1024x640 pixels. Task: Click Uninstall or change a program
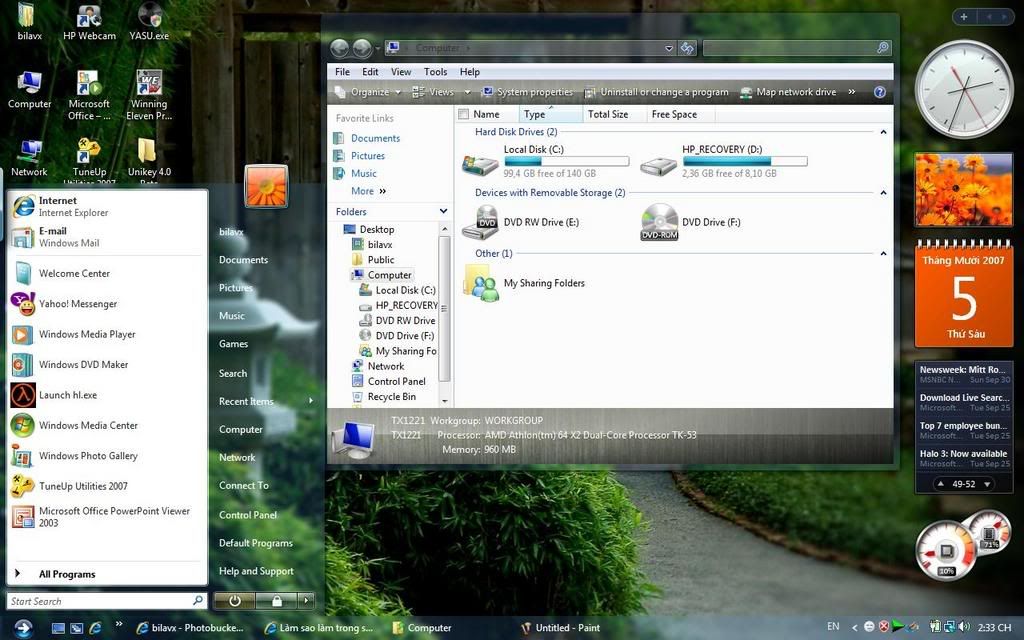(x=663, y=92)
